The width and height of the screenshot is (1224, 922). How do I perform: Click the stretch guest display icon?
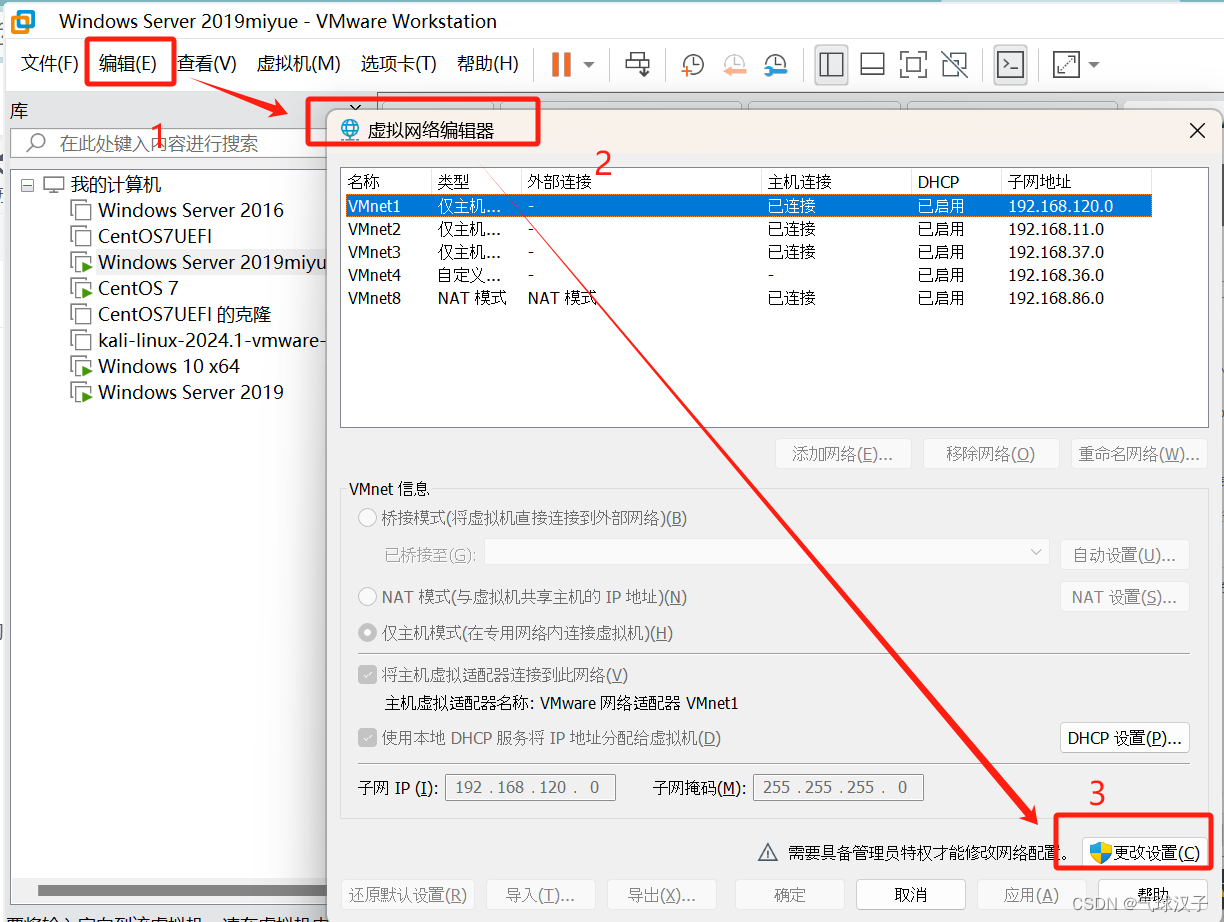[1066, 65]
